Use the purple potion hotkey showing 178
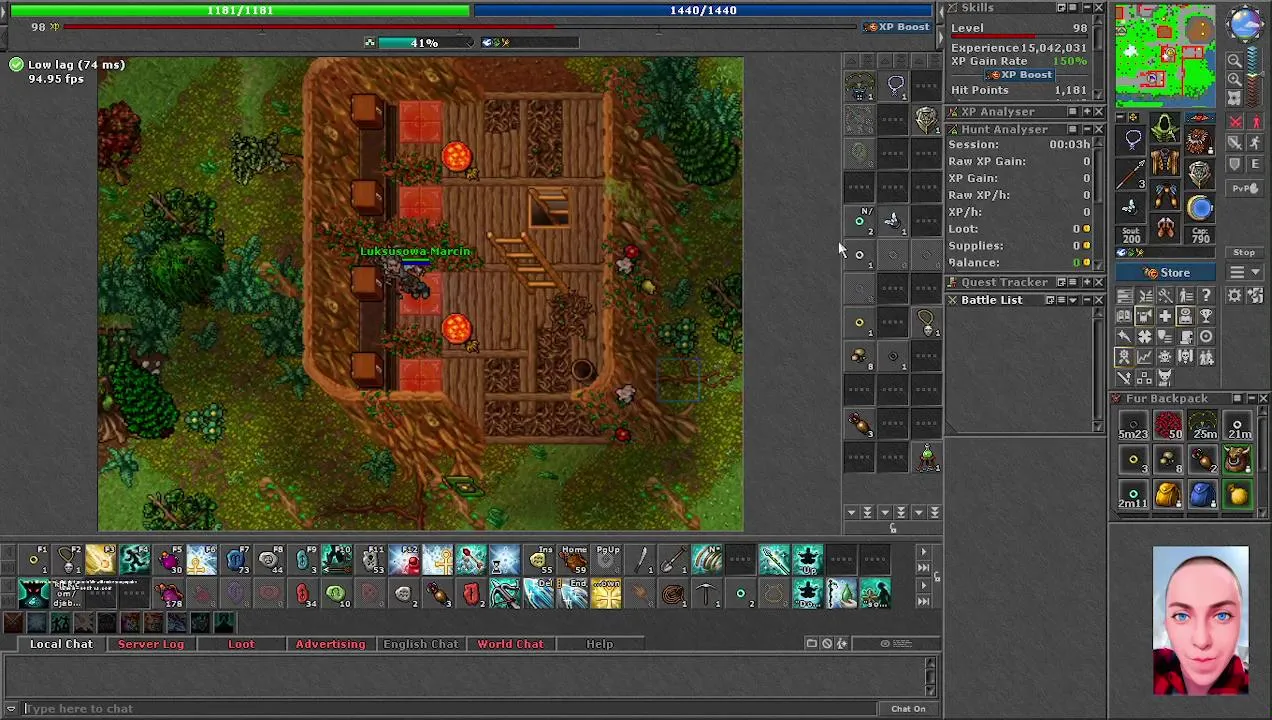The height and width of the screenshot is (720, 1272). click(167, 593)
